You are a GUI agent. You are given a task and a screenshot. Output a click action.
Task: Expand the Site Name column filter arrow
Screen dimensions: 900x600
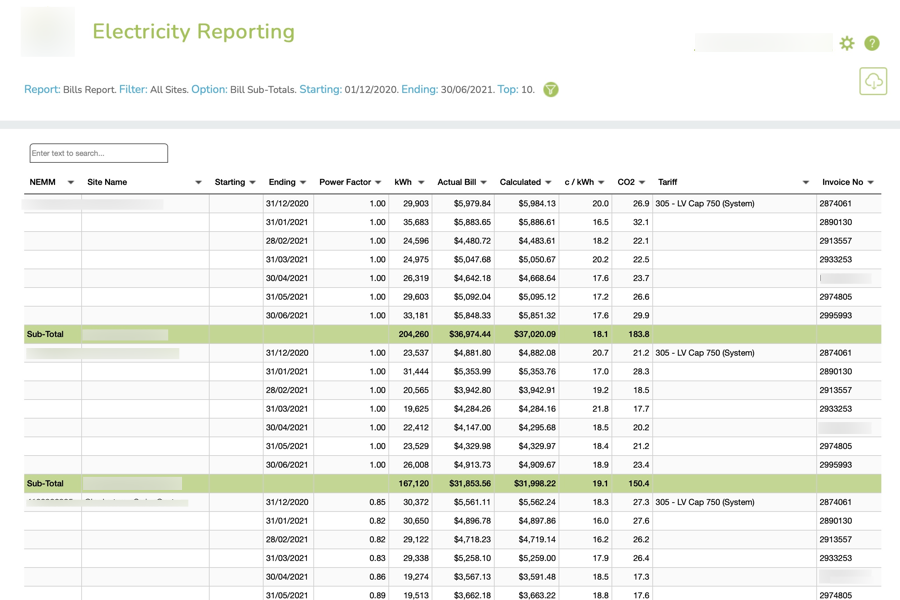coord(198,183)
